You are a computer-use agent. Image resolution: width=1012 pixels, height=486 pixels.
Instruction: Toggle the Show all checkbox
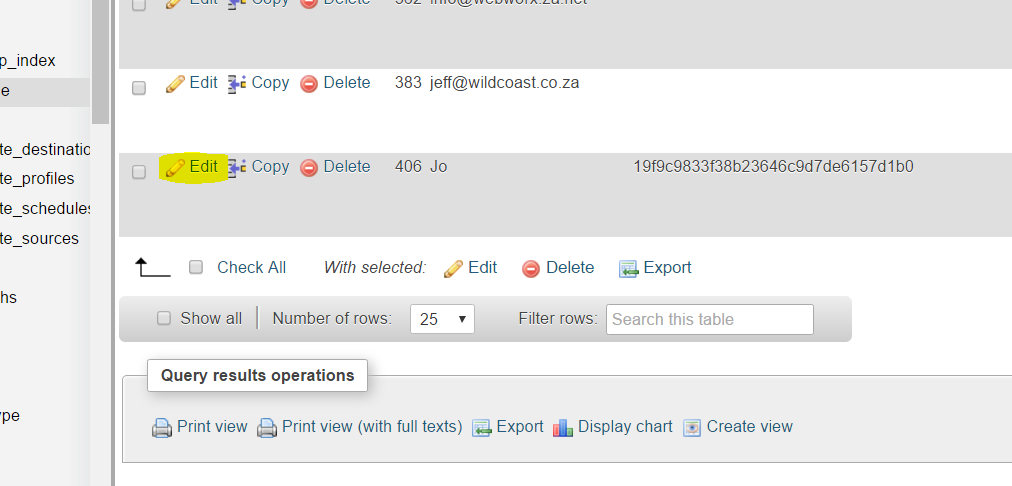click(164, 318)
